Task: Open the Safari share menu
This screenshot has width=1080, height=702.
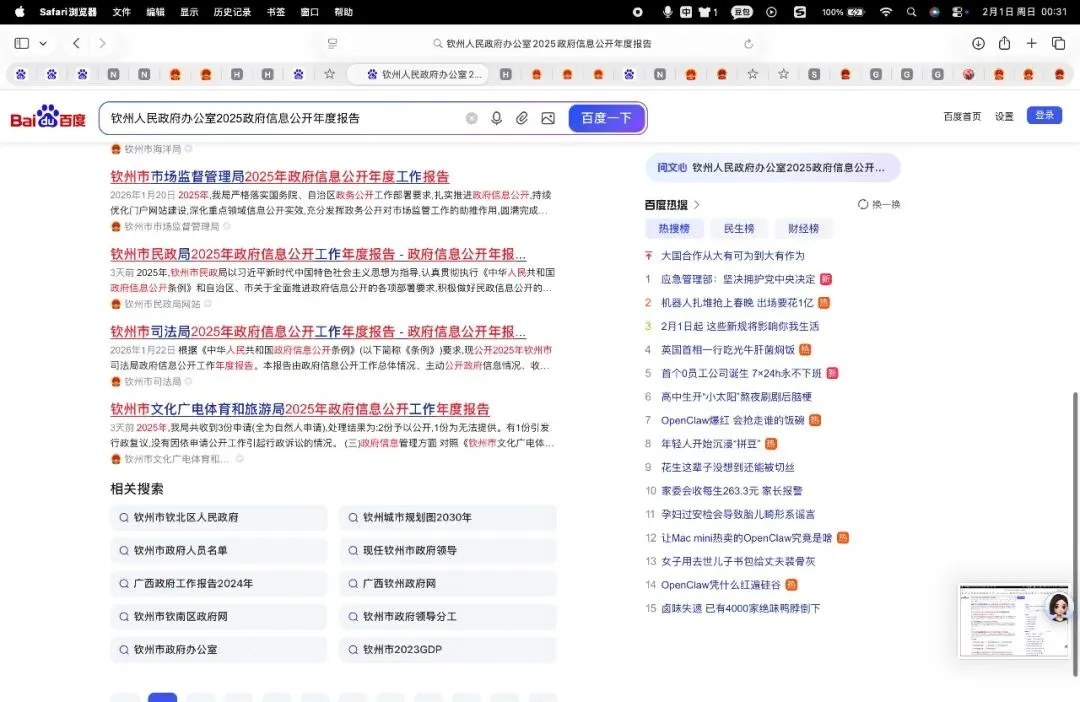Action: pyautogui.click(x=1004, y=43)
